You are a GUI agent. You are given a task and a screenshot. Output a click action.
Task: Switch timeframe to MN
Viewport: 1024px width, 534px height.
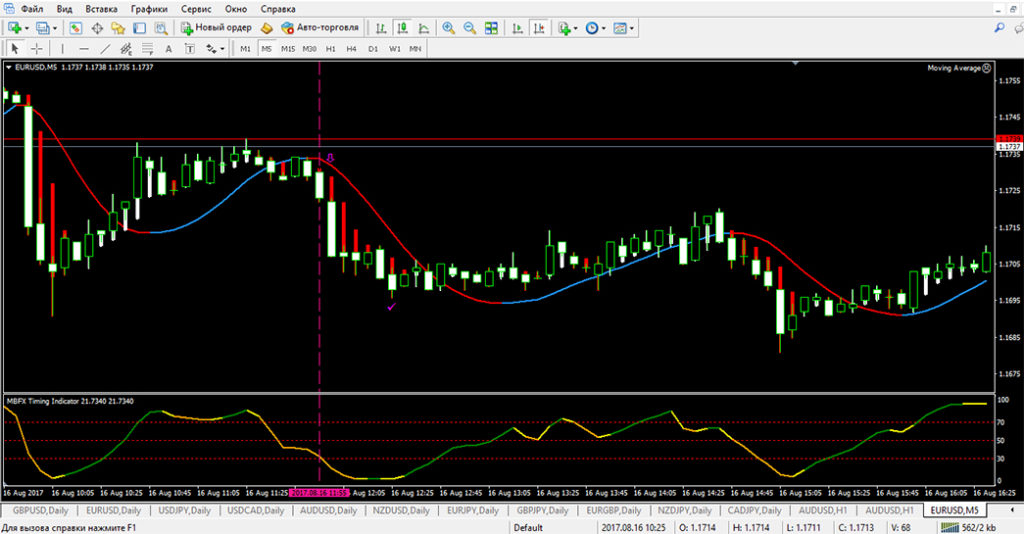[415, 49]
